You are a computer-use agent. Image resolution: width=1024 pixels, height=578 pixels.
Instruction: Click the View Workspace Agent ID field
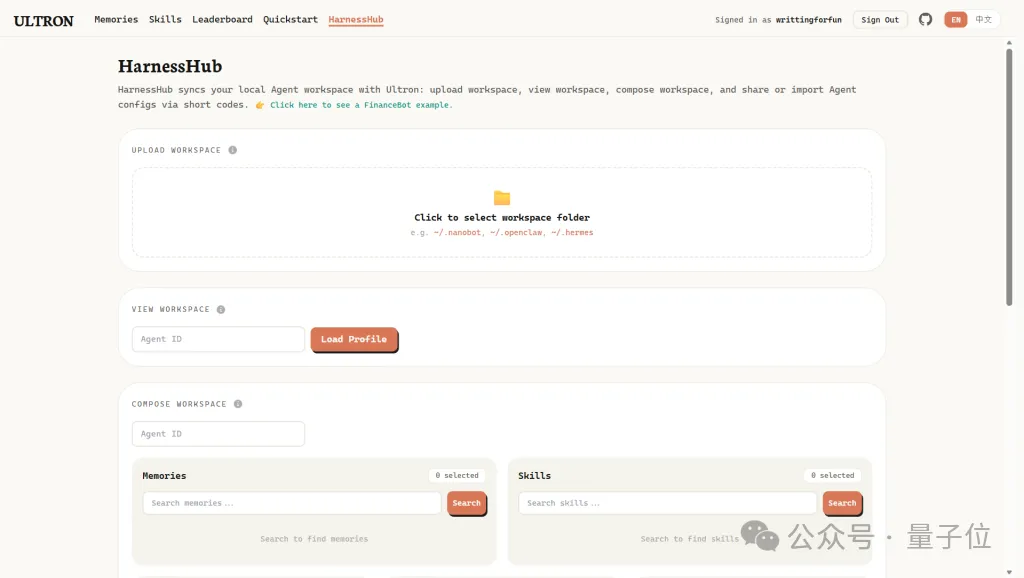tap(218, 340)
